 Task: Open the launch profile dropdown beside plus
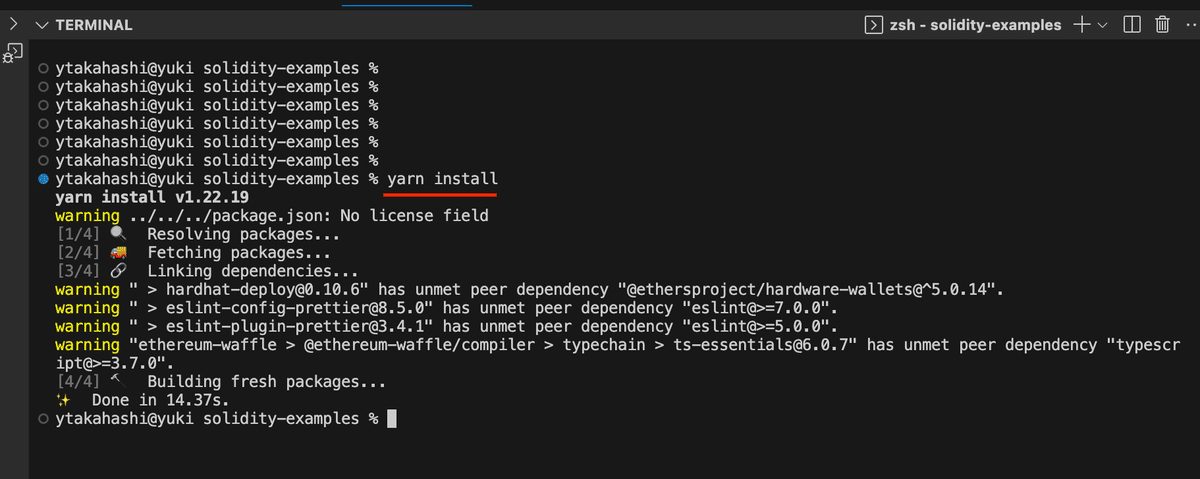click(1102, 25)
